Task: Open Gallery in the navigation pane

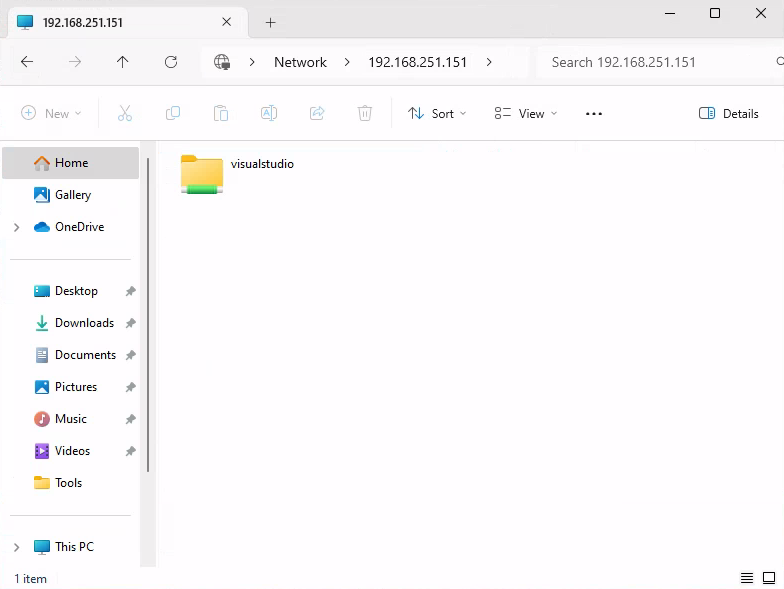Action: pyautogui.click(x=70, y=195)
